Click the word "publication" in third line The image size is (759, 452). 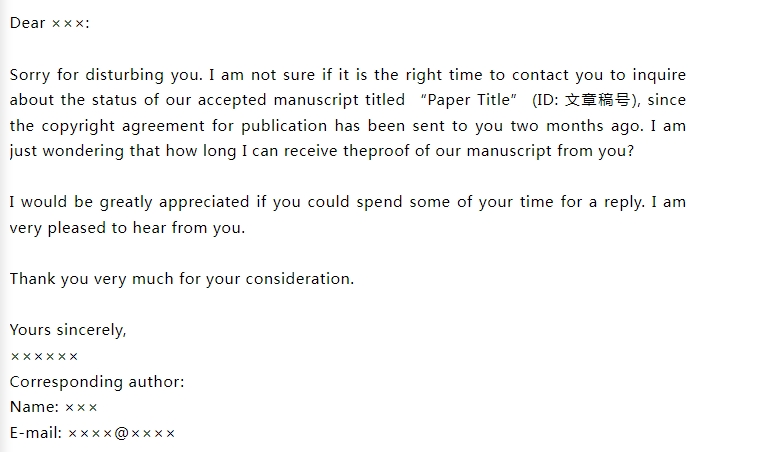[x=284, y=126]
